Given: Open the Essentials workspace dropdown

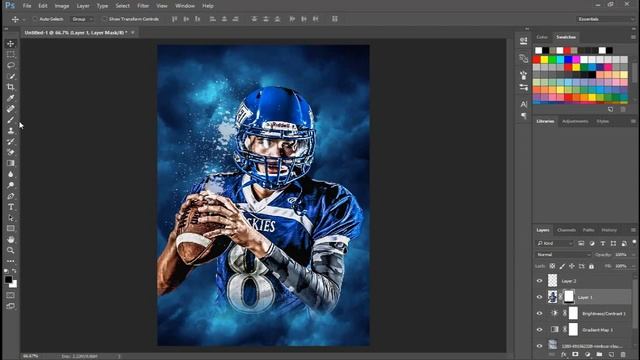Looking at the screenshot, I should pos(606,19).
